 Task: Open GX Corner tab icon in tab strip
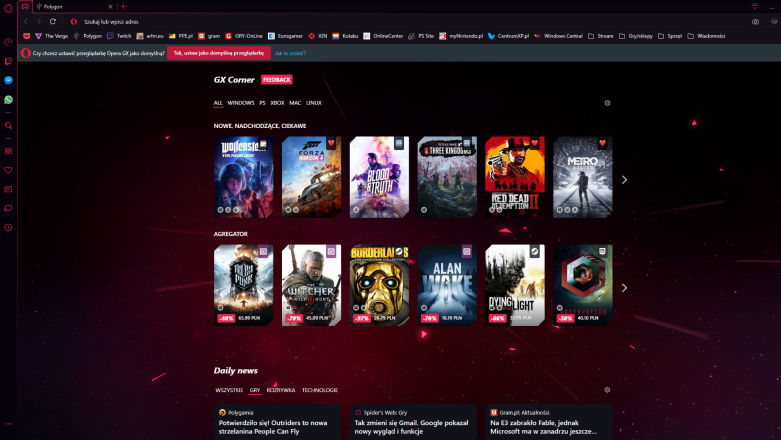(x=25, y=6)
